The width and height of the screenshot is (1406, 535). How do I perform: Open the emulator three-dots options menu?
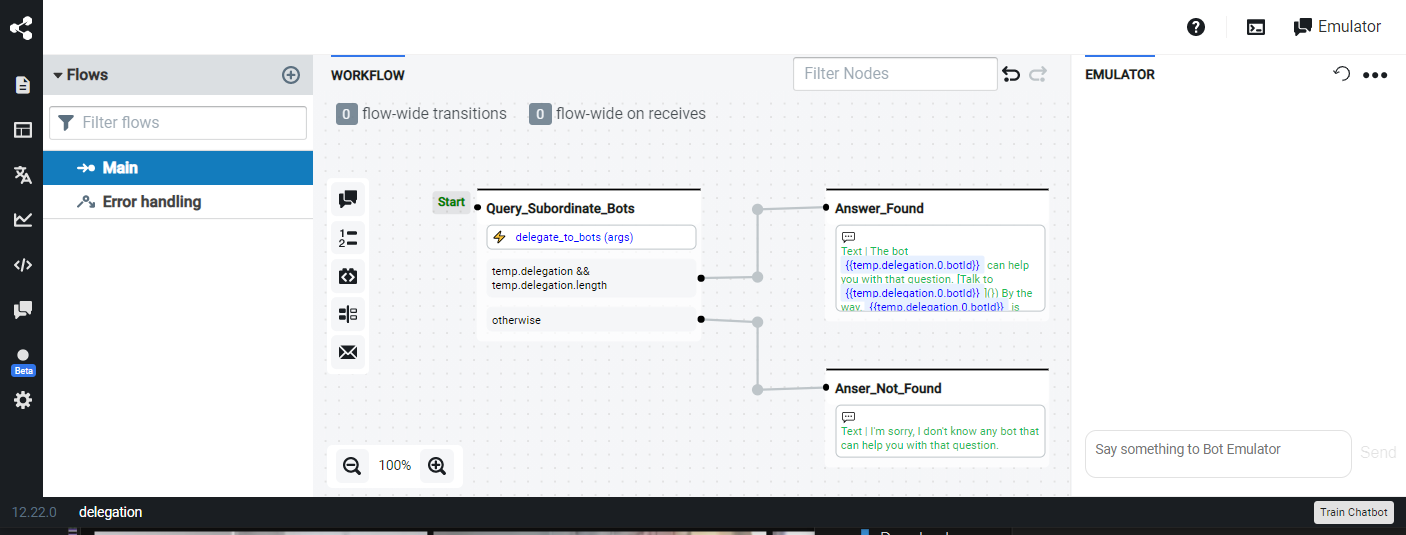point(1375,75)
